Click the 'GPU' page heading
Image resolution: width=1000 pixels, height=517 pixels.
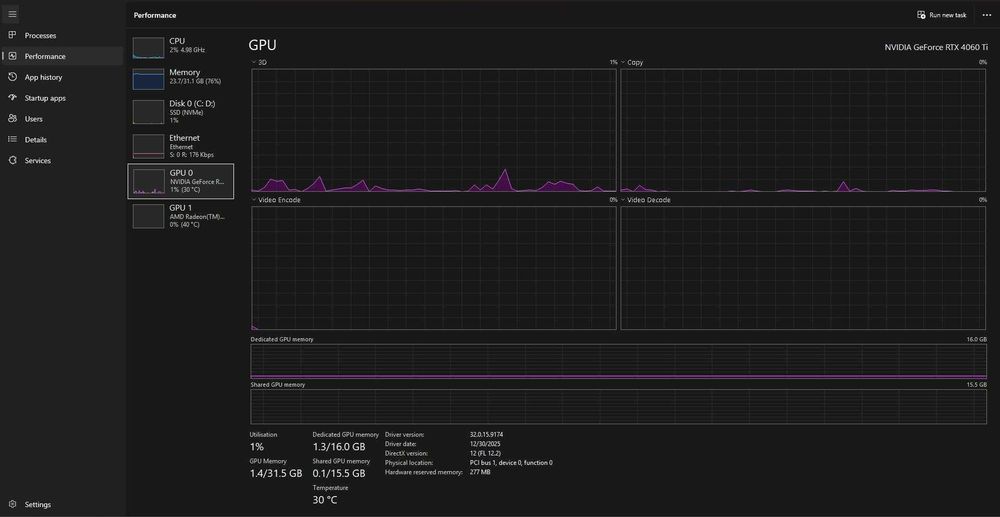point(262,45)
